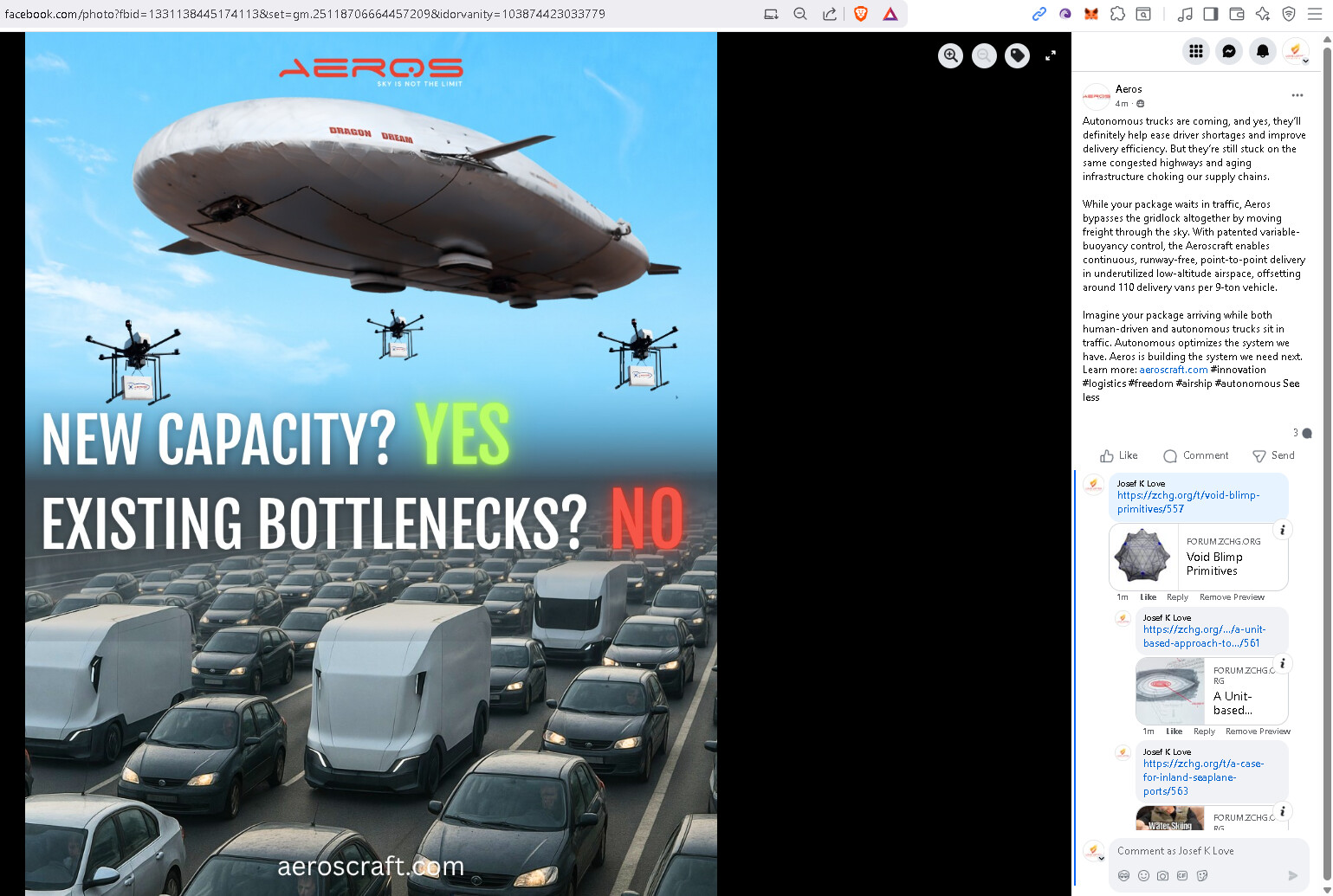The image size is (1333, 896).
Task: Toggle Like on the Aeros post
Action: point(1118,455)
